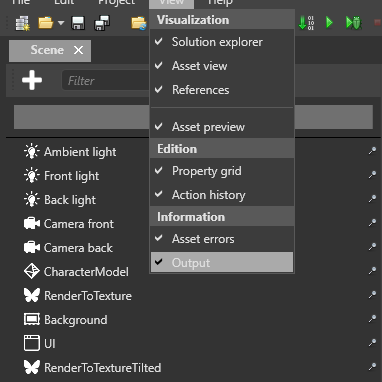This screenshot has width=382, height=382.
Task: Click the magnifier icon in the Back light row
Action: coord(372,199)
